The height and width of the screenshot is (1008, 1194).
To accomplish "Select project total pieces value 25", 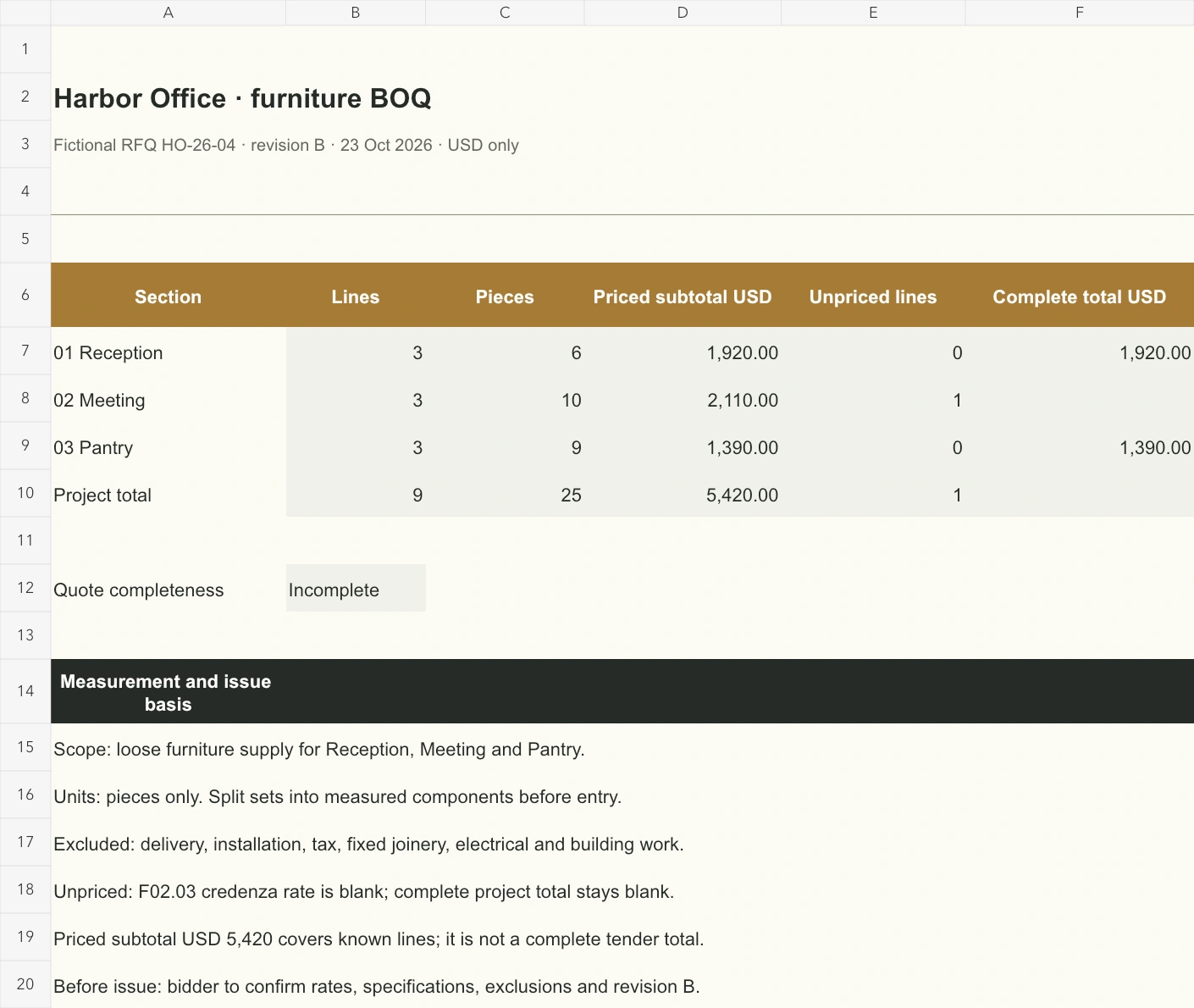I will pyautogui.click(x=505, y=493).
